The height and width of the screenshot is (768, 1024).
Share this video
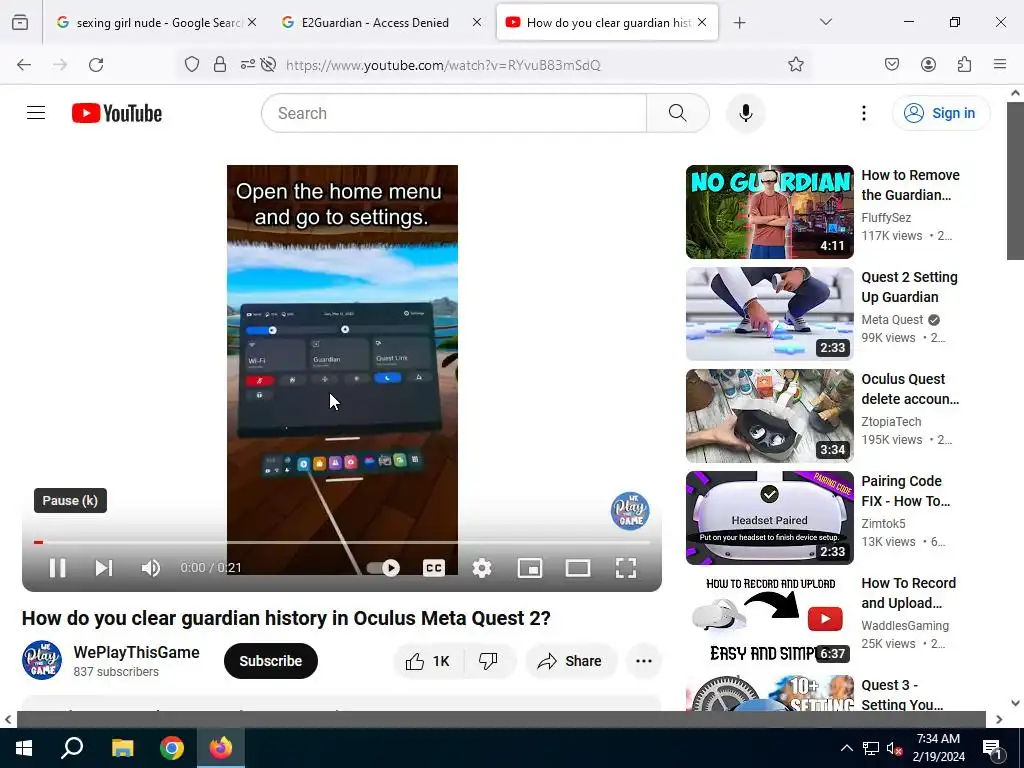571,661
